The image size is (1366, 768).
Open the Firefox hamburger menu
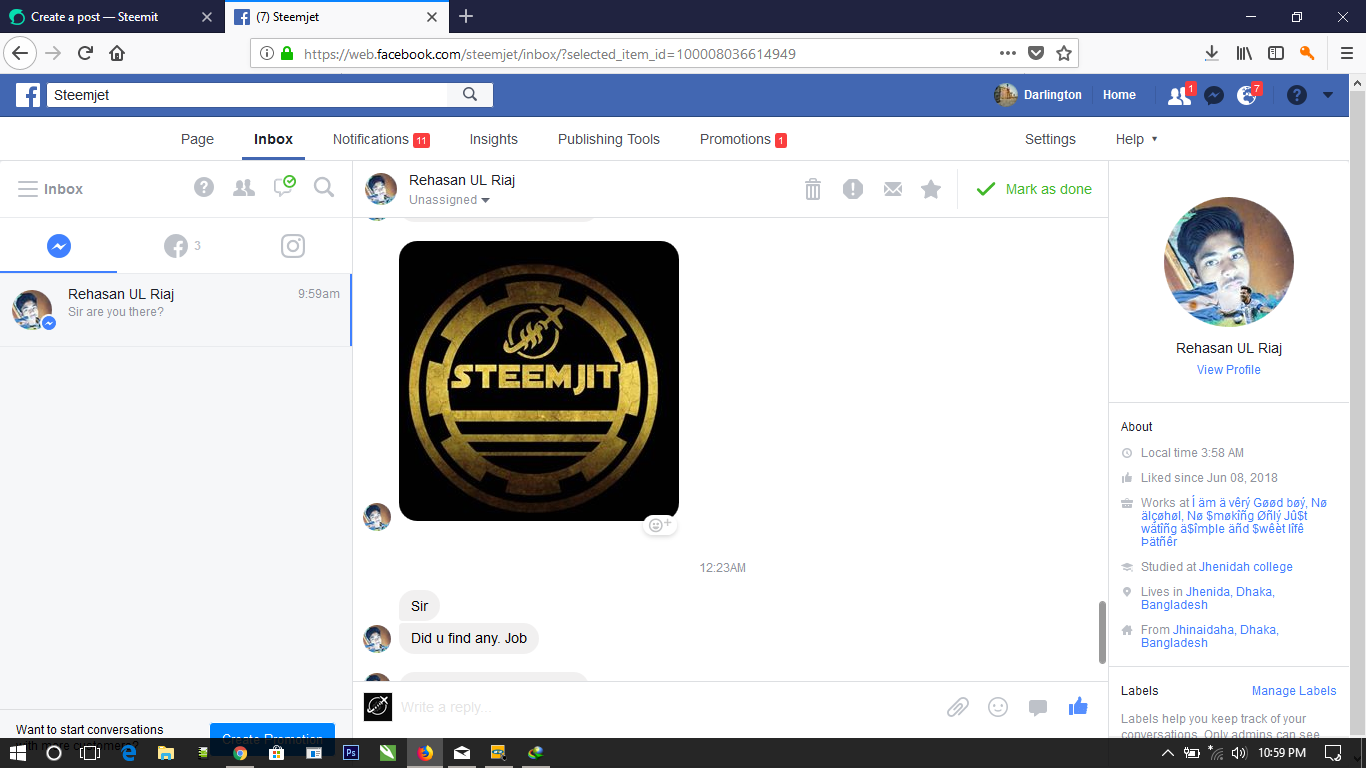point(1346,53)
